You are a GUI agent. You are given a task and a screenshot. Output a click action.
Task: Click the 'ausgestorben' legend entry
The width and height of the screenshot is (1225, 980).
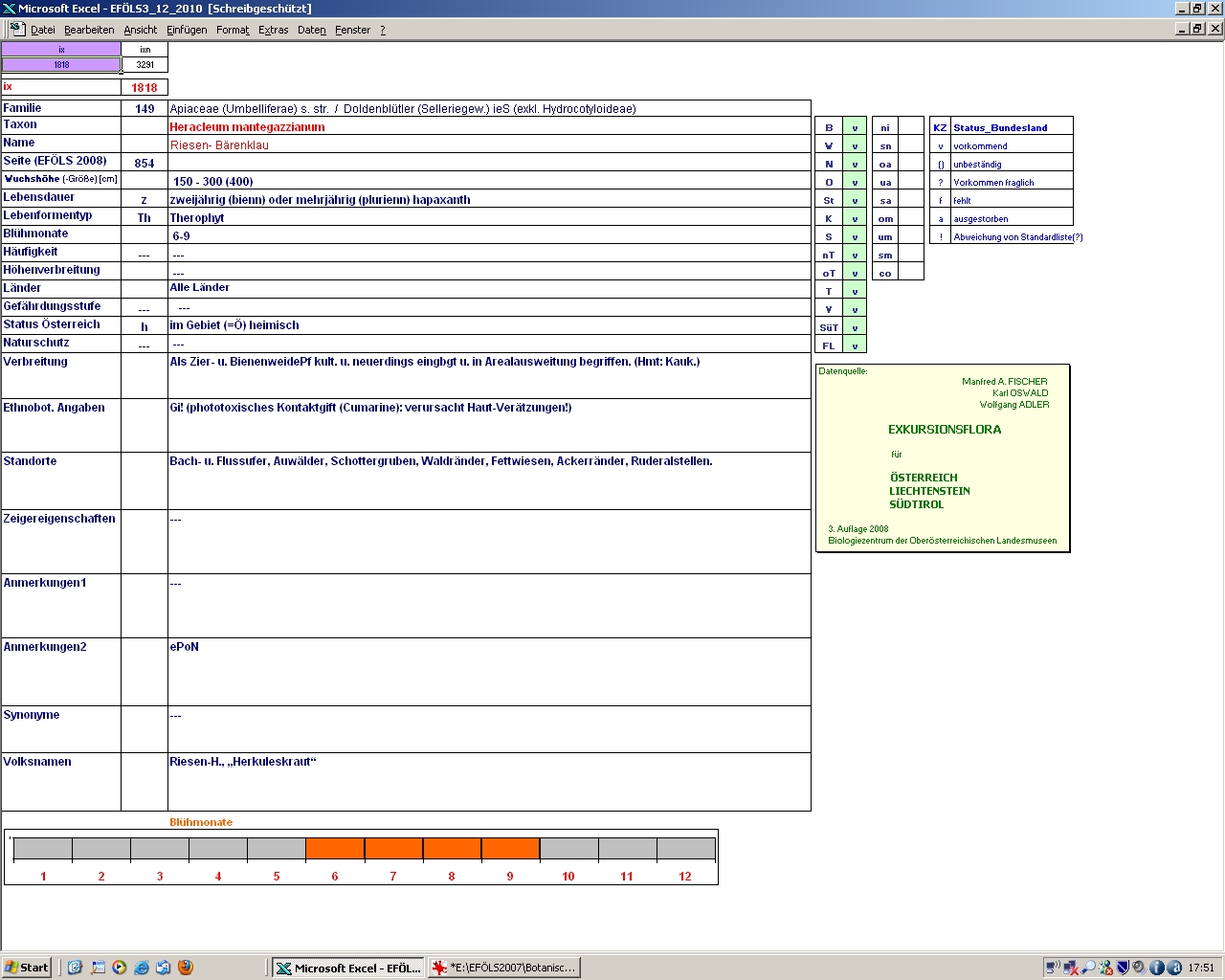click(x=981, y=218)
